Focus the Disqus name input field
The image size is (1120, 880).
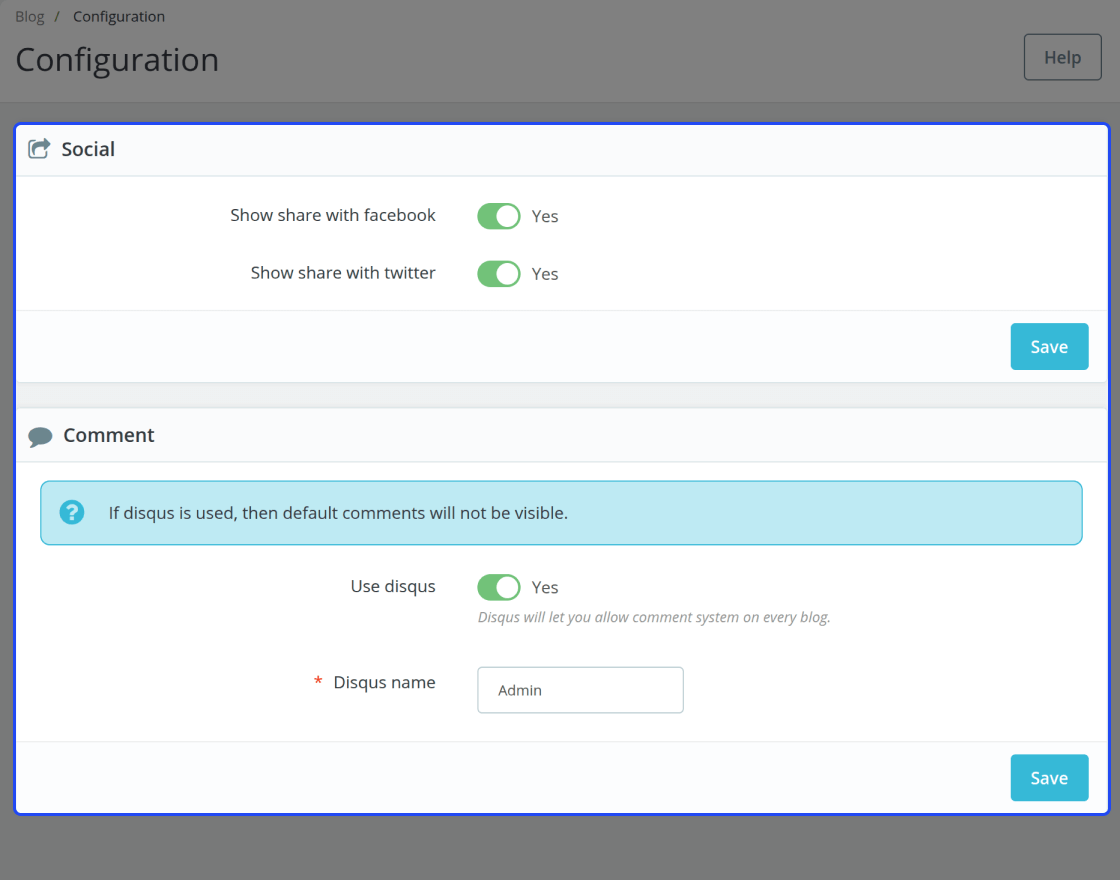[x=580, y=690]
